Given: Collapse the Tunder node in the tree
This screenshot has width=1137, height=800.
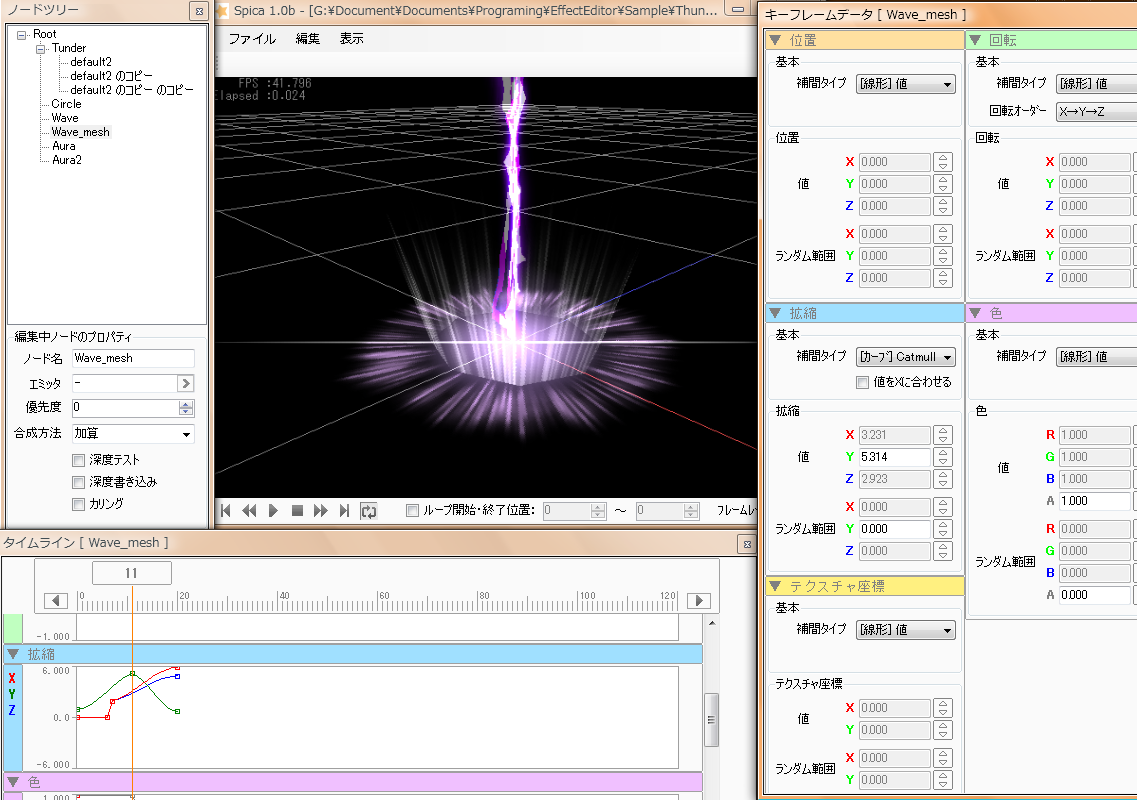Looking at the screenshot, I should [x=41, y=48].
